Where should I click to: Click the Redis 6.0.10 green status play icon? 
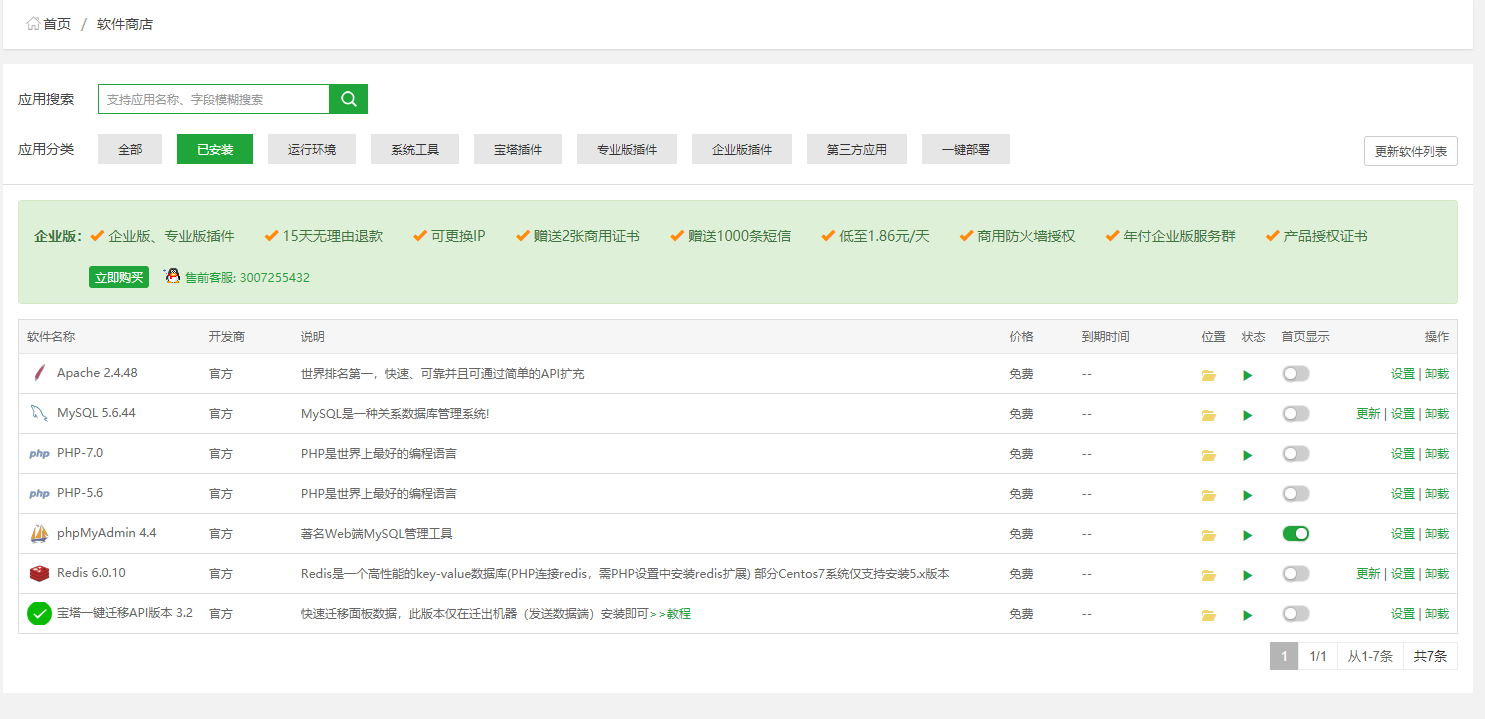pos(1248,575)
